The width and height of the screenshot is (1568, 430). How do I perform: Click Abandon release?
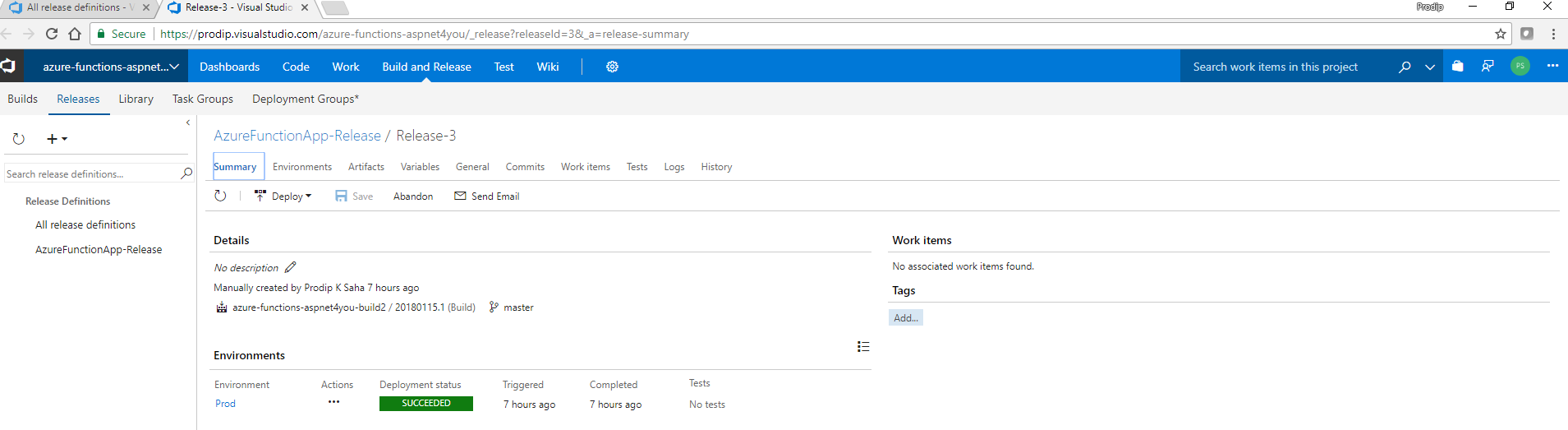pyautogui.click(x=413, y=196)
